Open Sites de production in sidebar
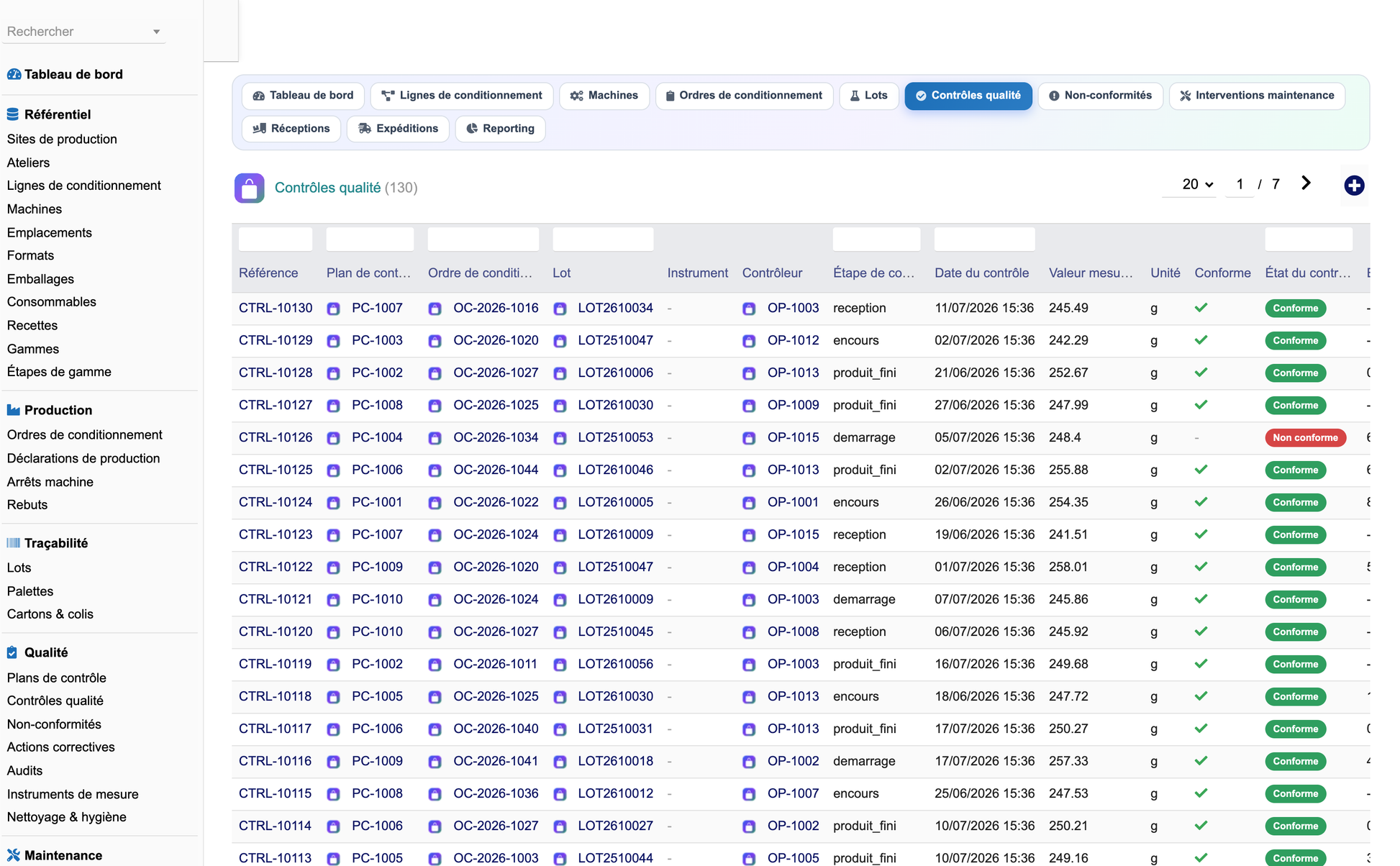The image size is (1400, 866). (x=62, y=139)
